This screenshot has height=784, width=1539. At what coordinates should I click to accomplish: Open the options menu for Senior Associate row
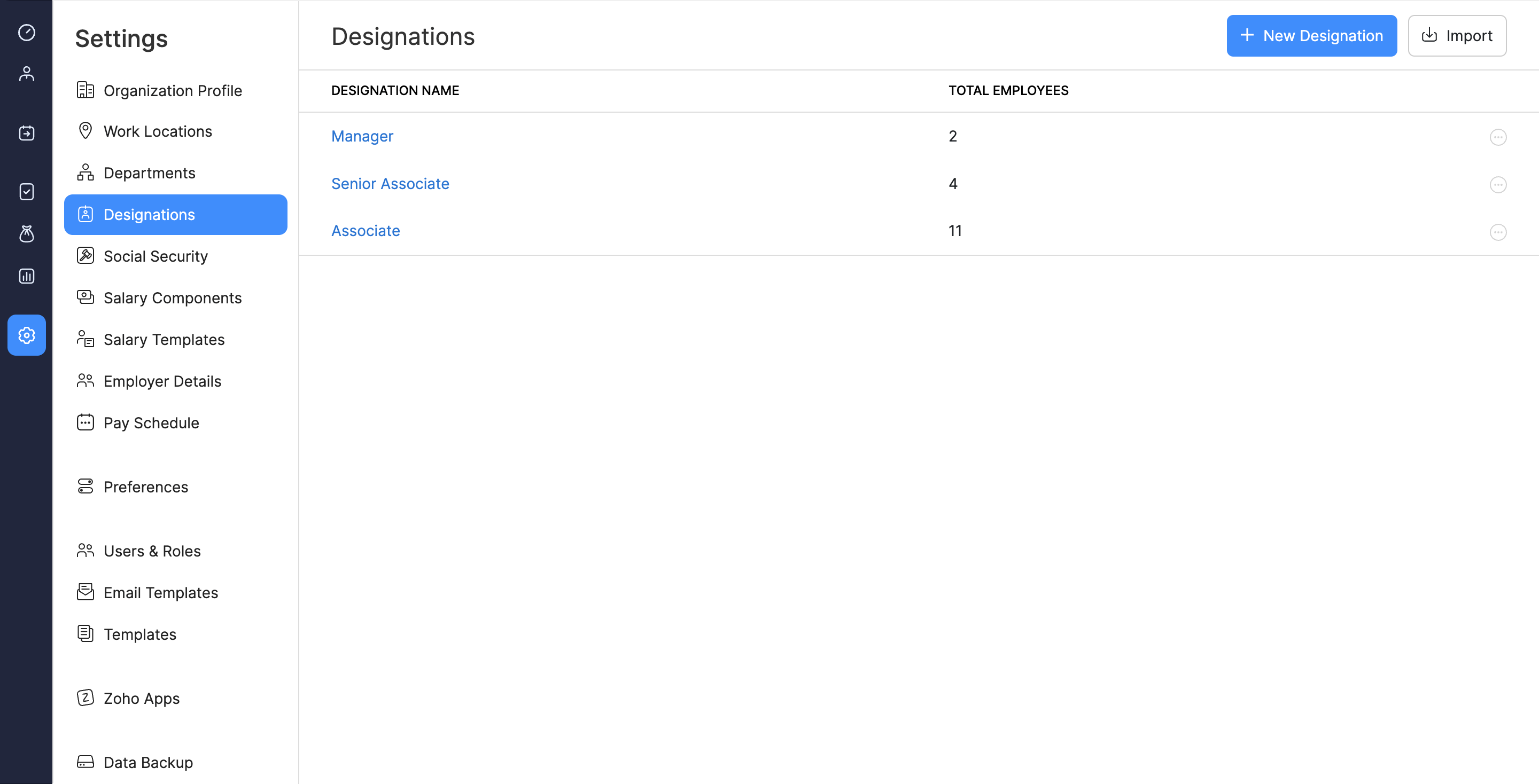pos(1498,184)
